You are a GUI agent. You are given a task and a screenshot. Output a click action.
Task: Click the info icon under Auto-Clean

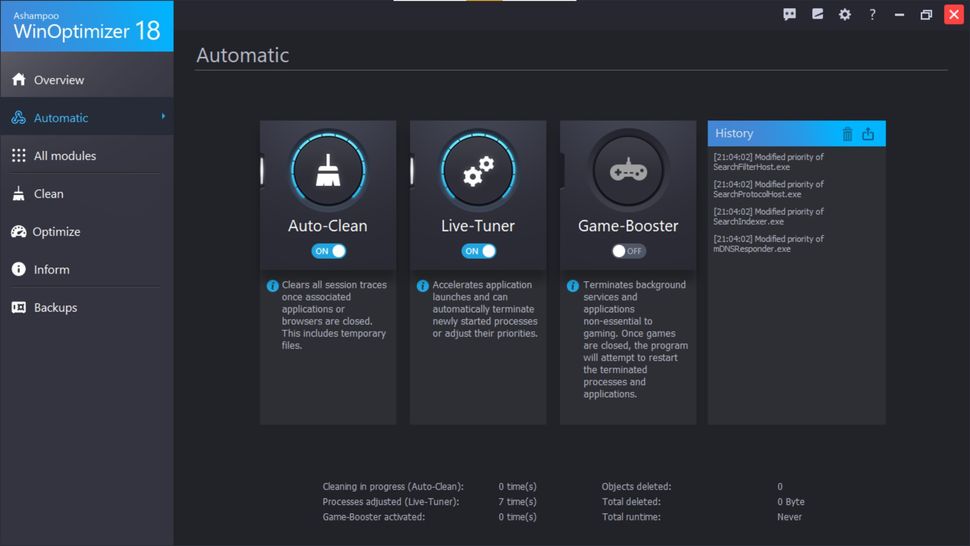[272, 286]
